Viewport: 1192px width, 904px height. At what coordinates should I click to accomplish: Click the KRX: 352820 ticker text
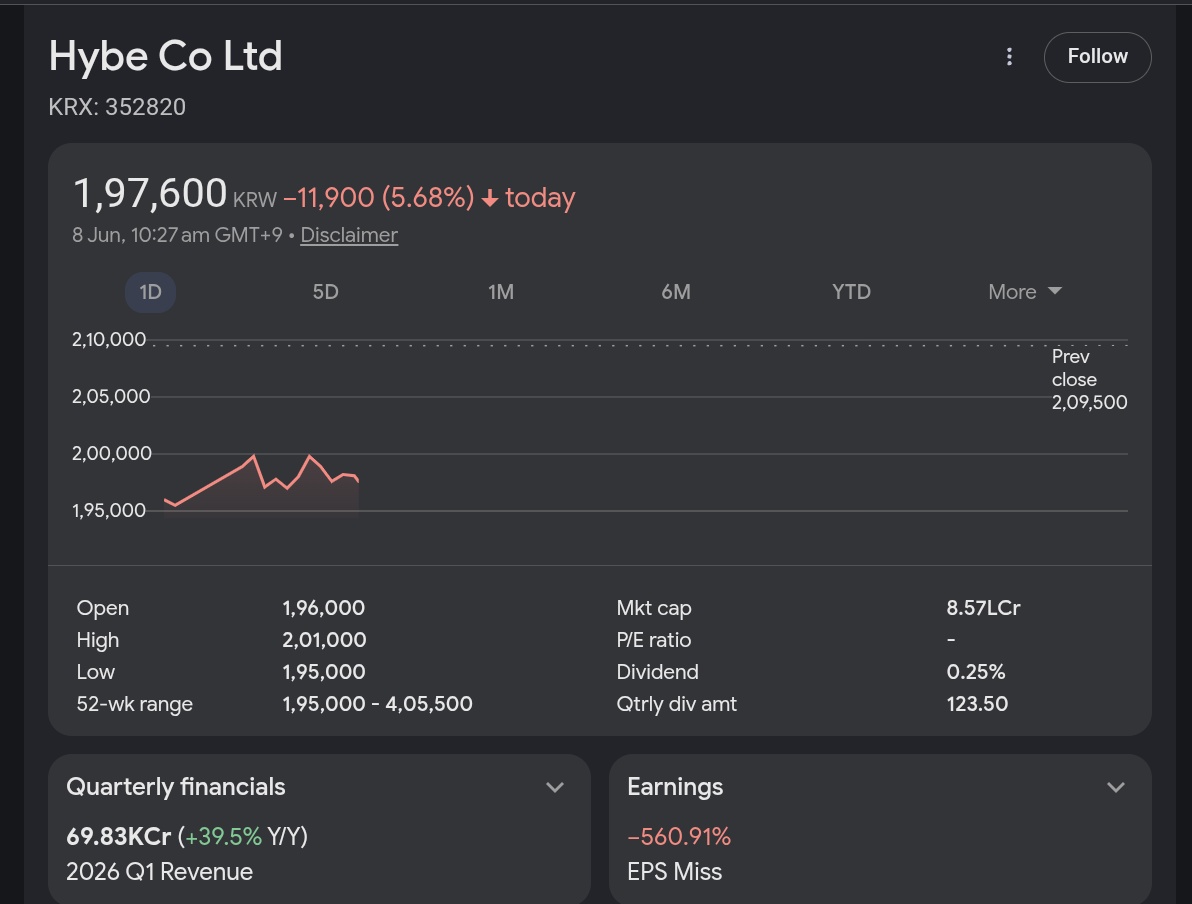click(117, 107)
